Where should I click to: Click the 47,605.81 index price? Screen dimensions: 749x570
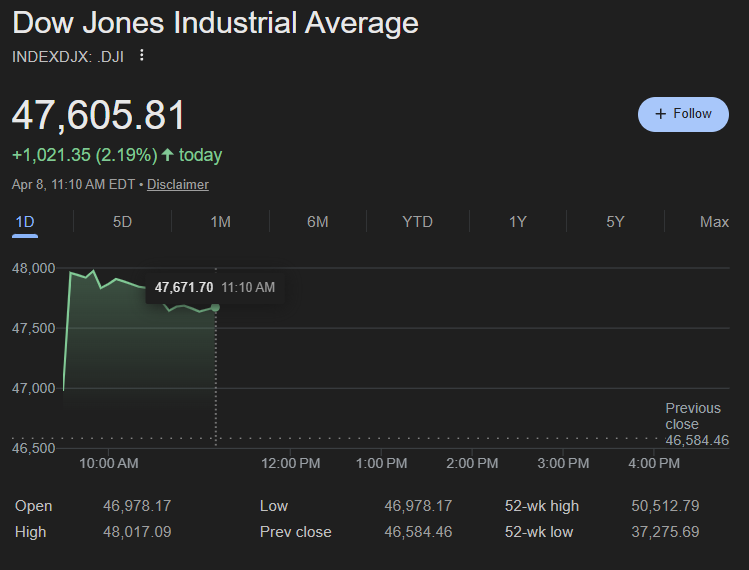(x=99, y=115)
